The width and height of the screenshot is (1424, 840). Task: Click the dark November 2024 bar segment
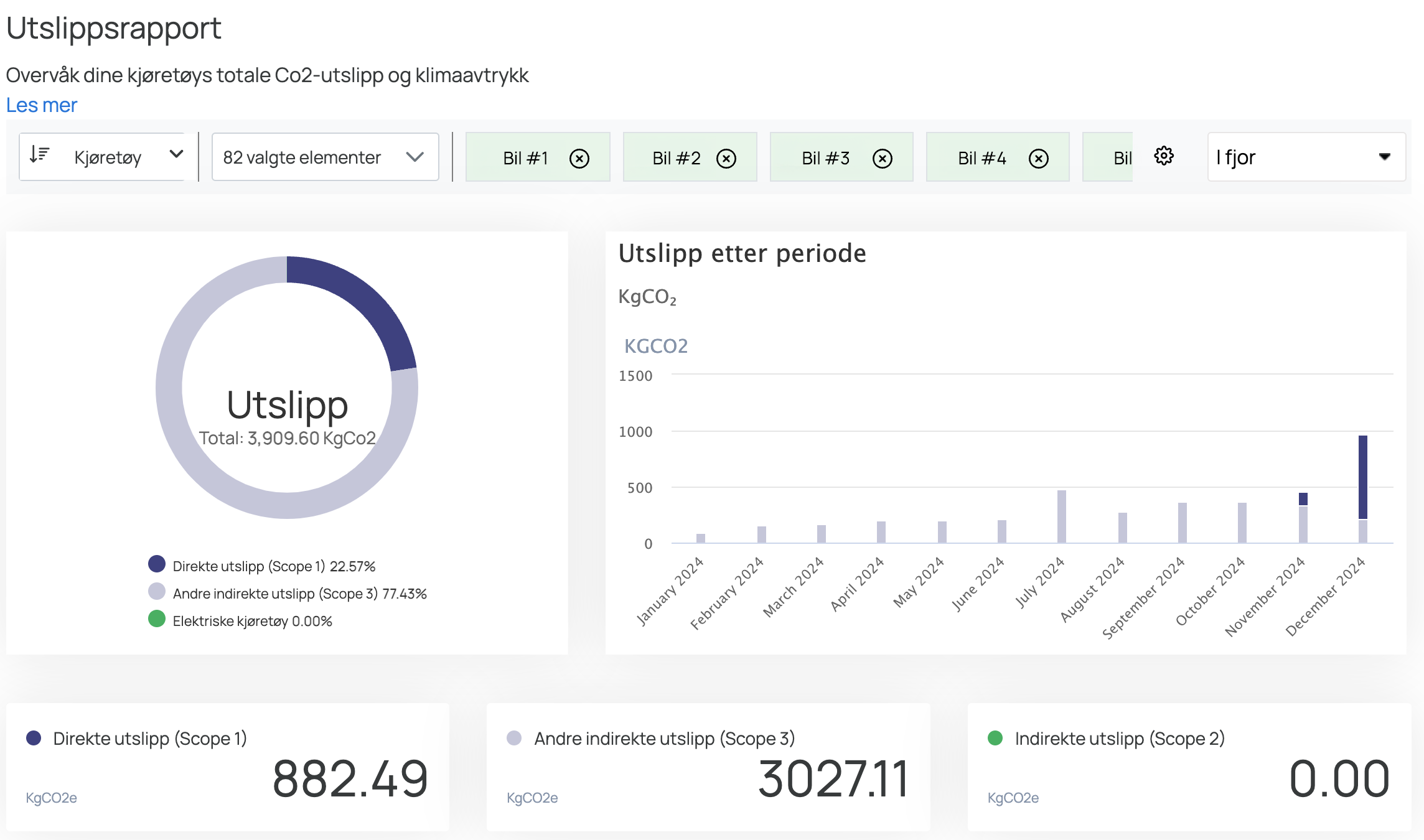[x=1303, y=499]
